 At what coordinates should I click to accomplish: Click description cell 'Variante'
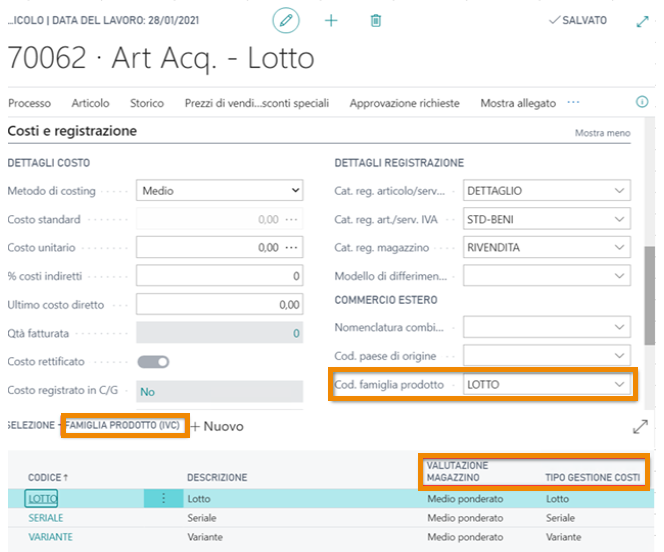[205, 537]
